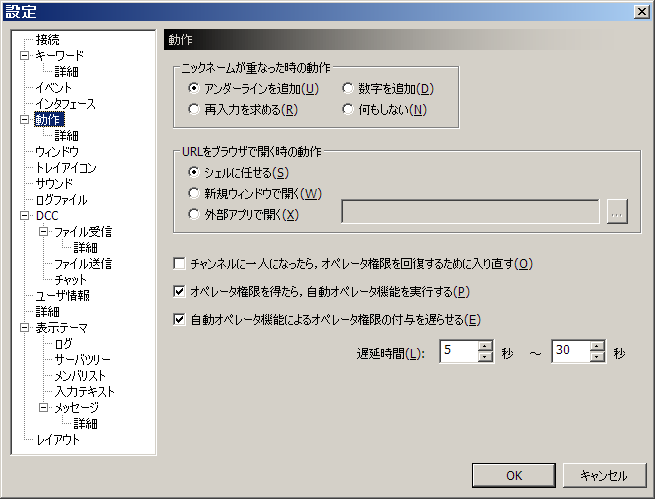655x499 pixels.
Task: Open 詳細 under メッセージ
Action: tap(85, 424)
